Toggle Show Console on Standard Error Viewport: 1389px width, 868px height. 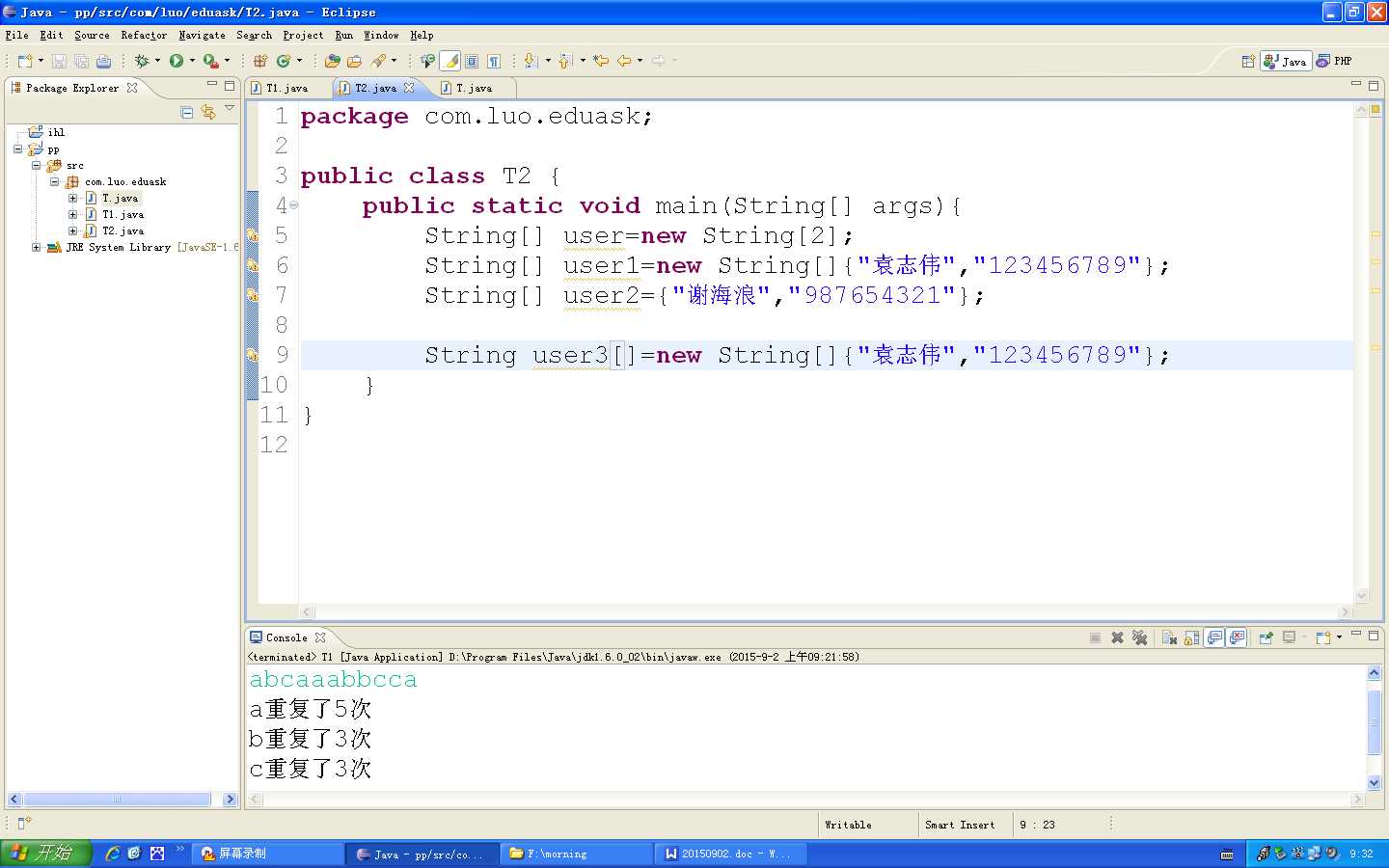(1237, 637)
